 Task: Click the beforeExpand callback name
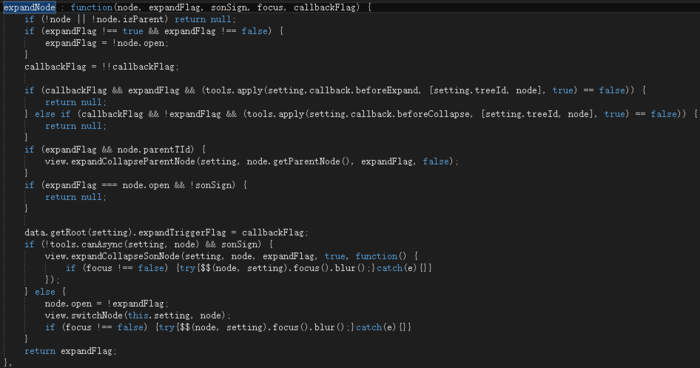(x=388, y=91)
